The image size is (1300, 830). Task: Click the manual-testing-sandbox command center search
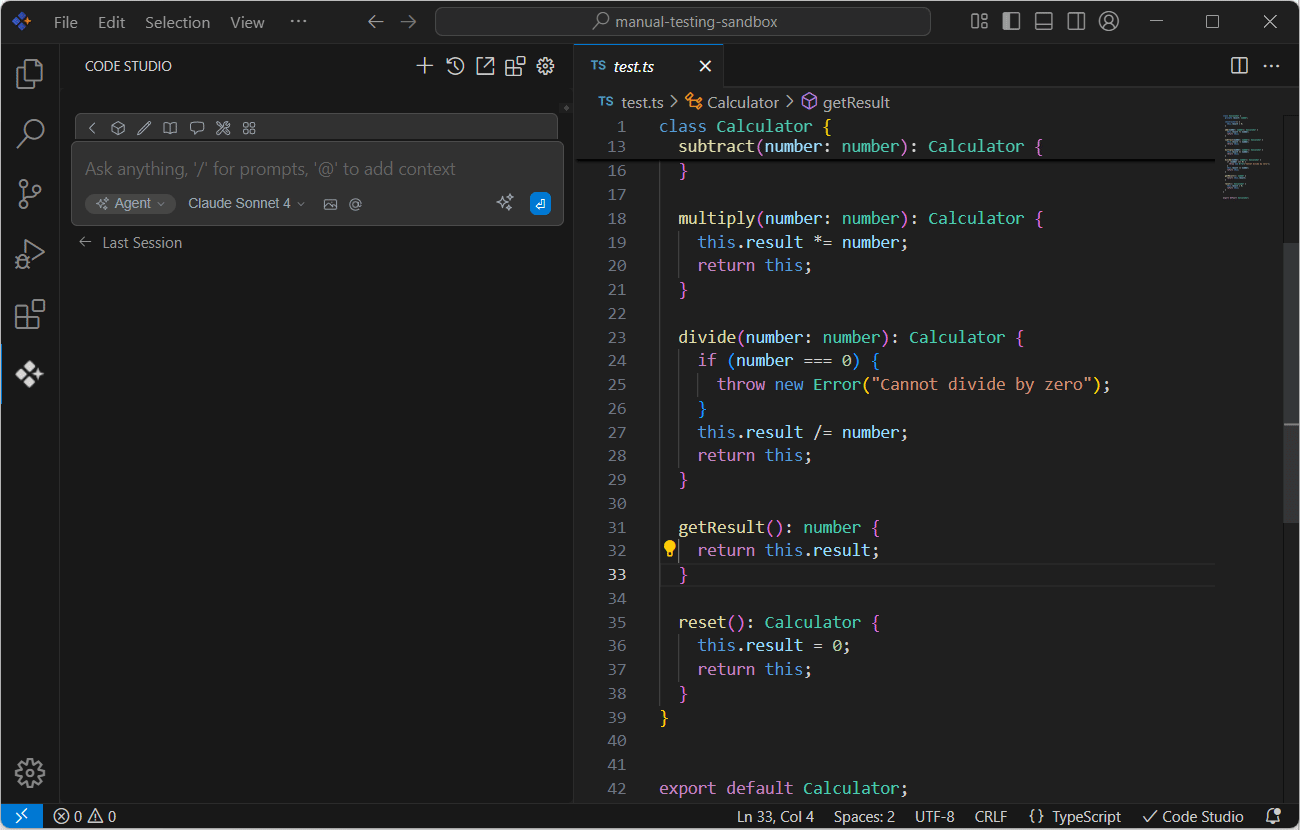point(683,22)
